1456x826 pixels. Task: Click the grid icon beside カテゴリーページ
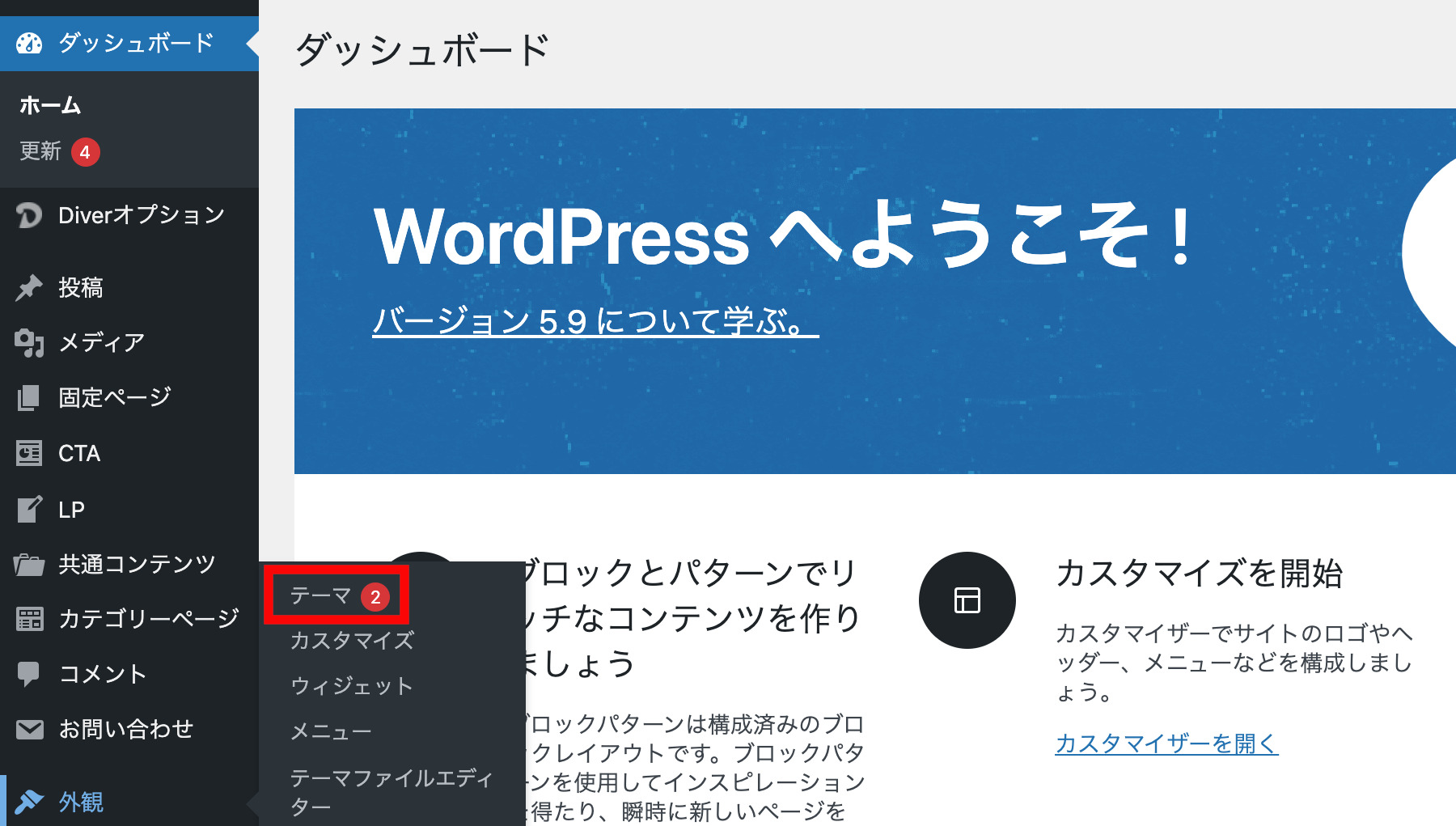29,619
